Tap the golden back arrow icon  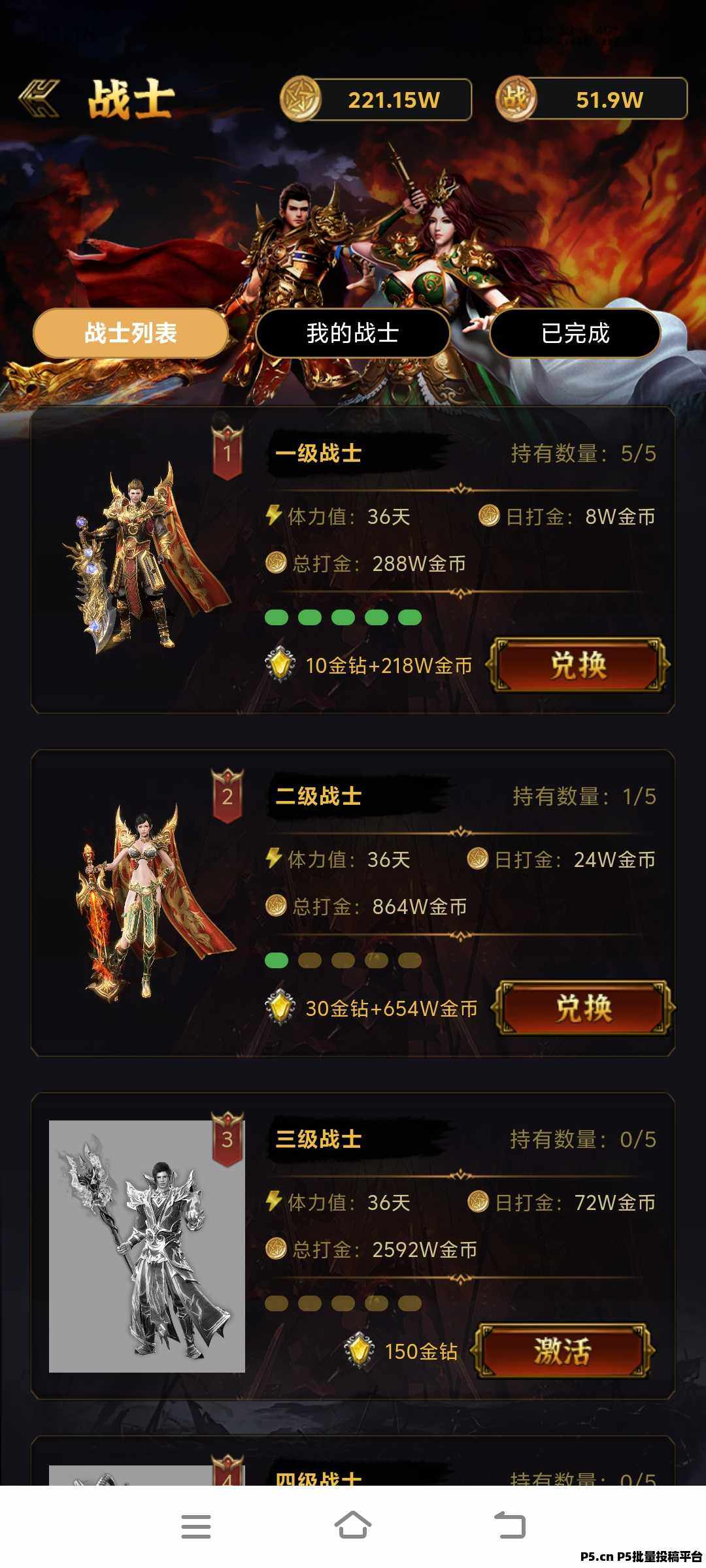tap(39, 99)
